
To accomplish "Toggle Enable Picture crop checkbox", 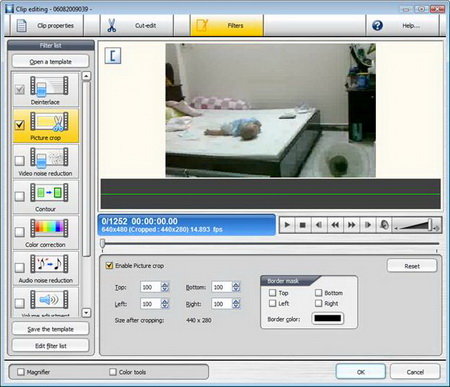I will [x=109, y=266].
